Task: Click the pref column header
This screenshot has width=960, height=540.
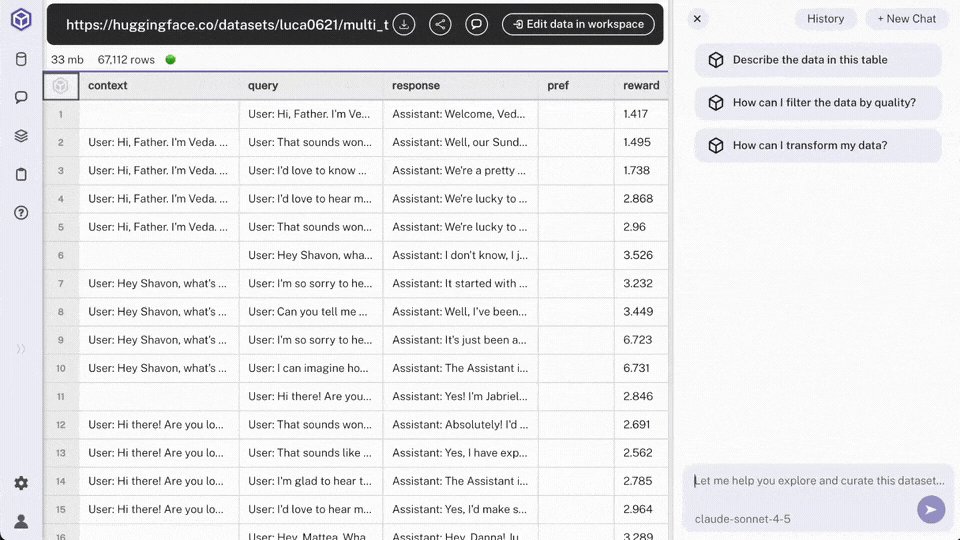Action: pyautogui.click(x=576, y=86)
